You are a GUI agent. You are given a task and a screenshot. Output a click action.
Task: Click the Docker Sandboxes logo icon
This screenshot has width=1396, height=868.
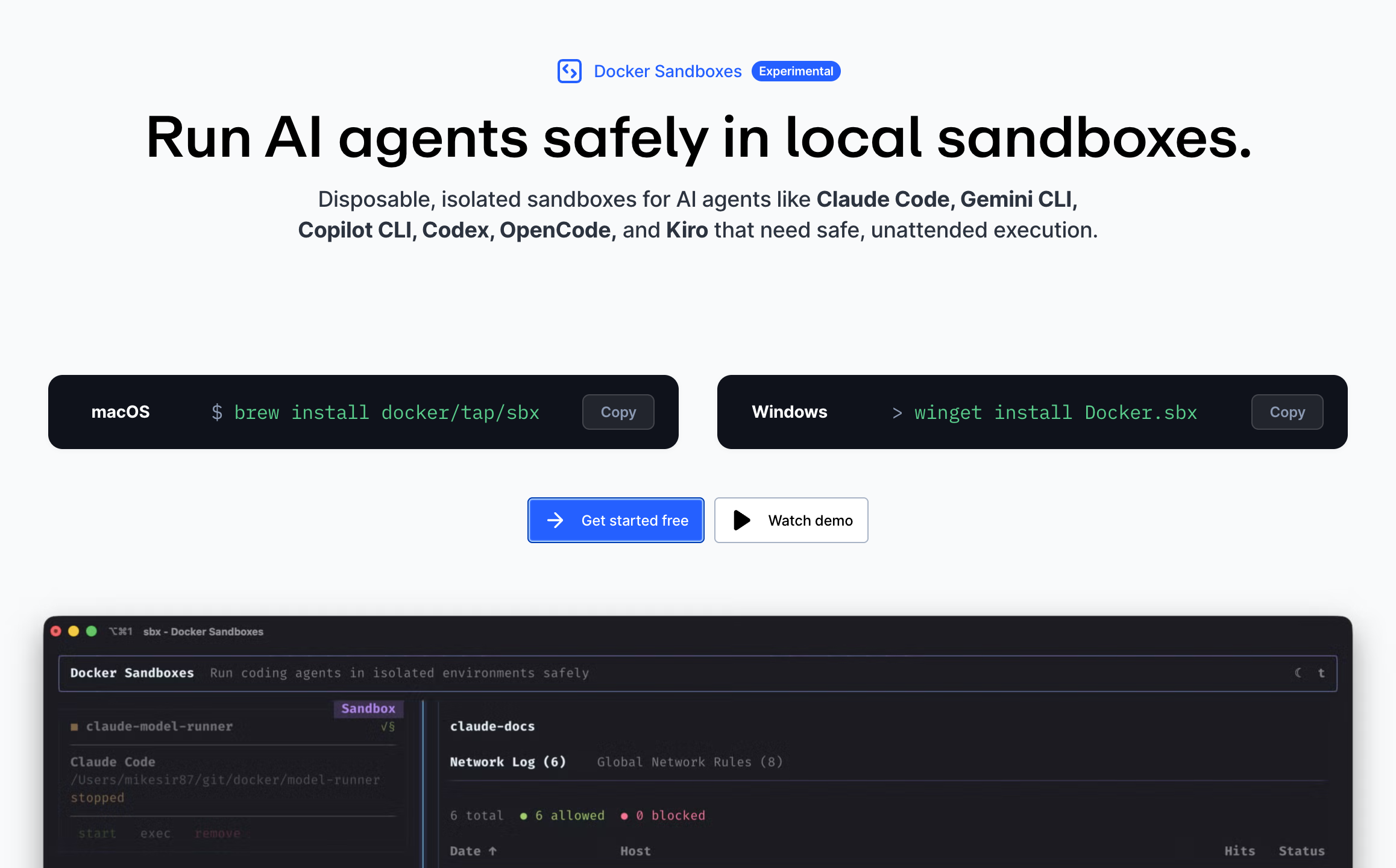tap(569, 71)
